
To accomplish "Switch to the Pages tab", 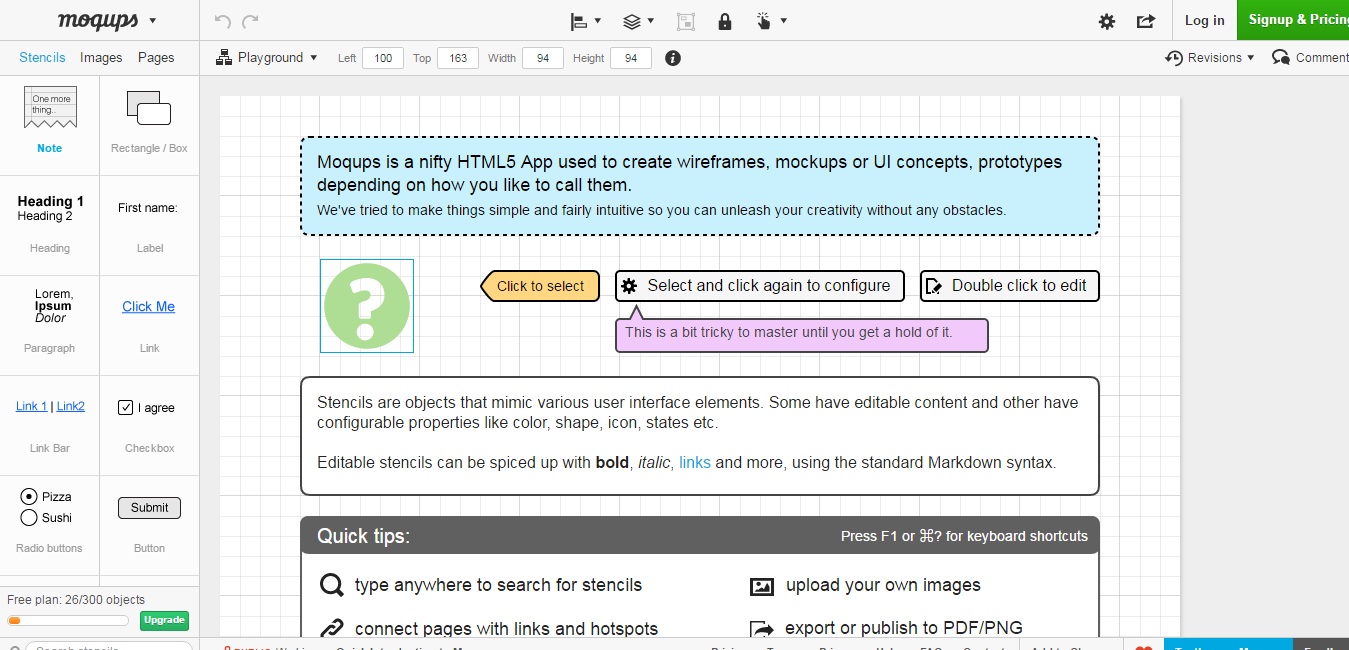I will click(x=156, y=58).
